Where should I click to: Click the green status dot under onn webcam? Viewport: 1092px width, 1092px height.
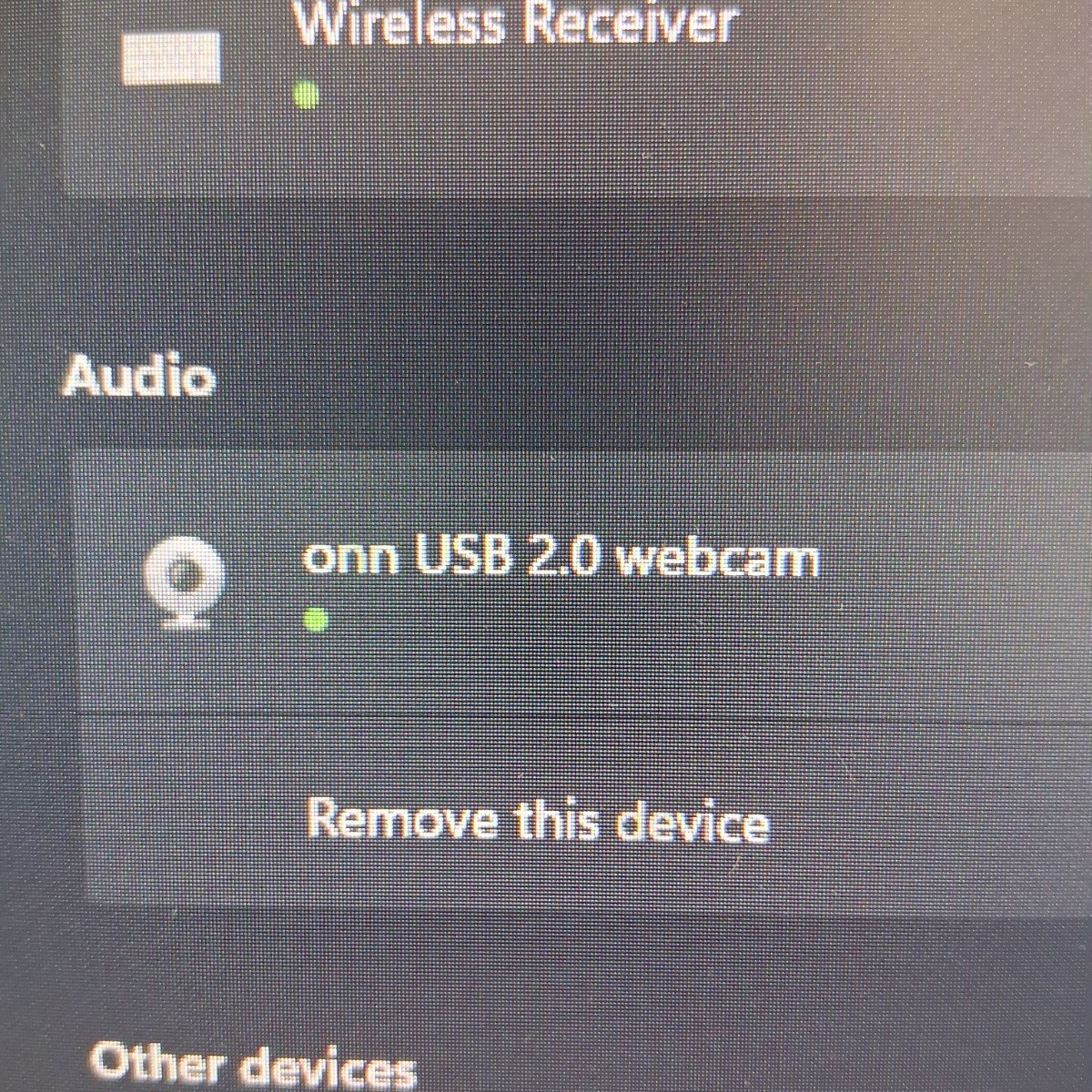pos(316,620)
